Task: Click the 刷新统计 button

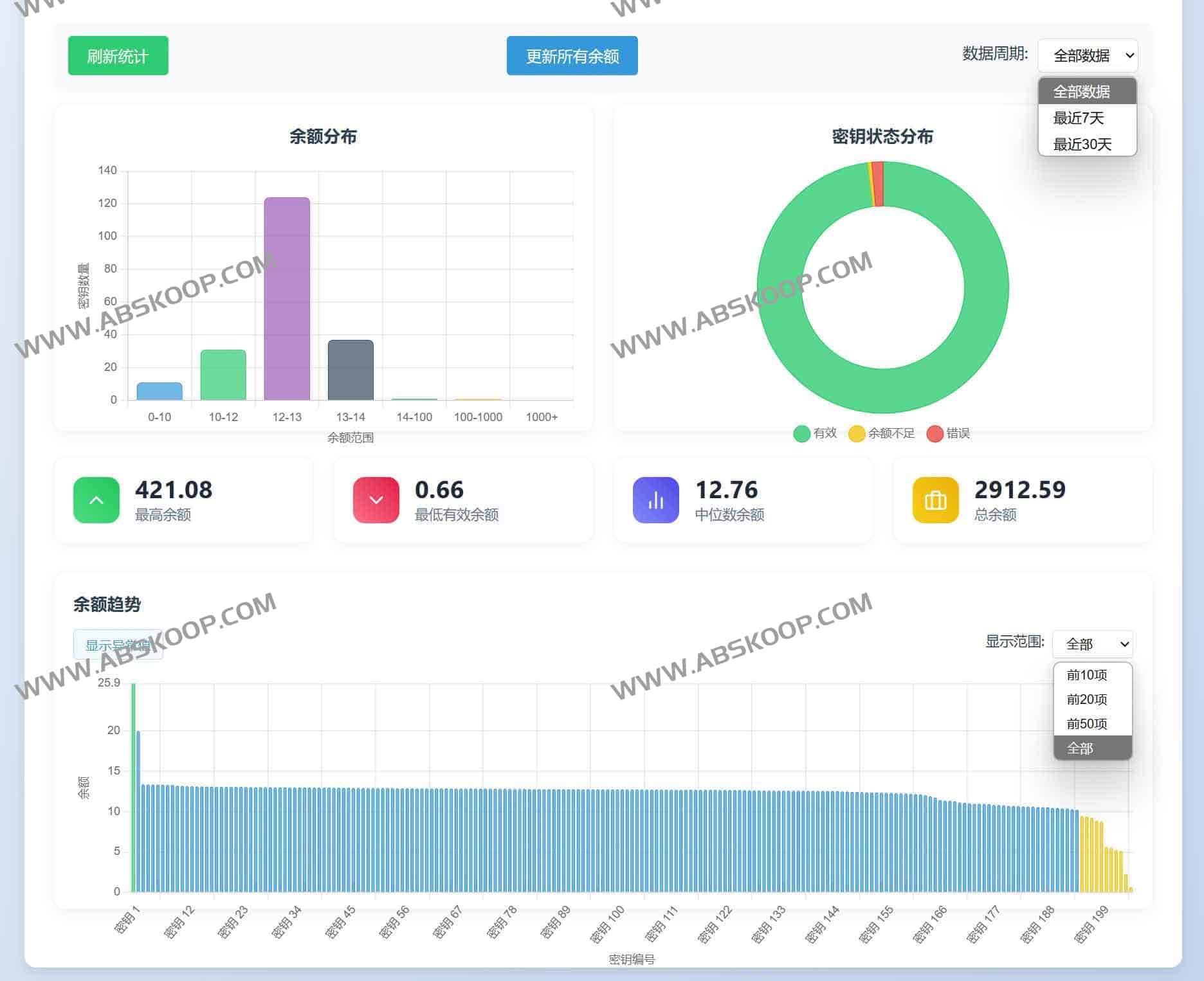Action: click(x=118, y=56)
